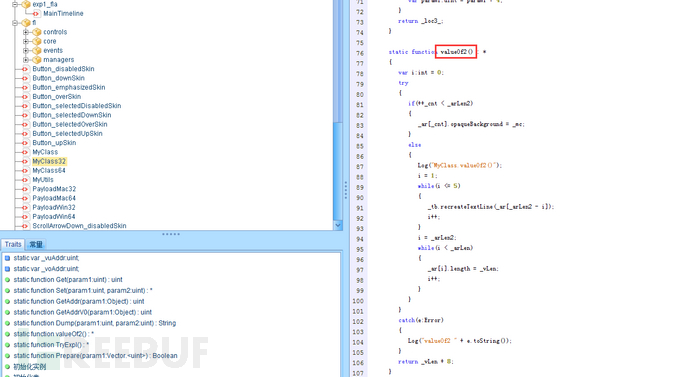Select the MainTimeline class icon
Screen dimensions: 690x377
(36, 14)
